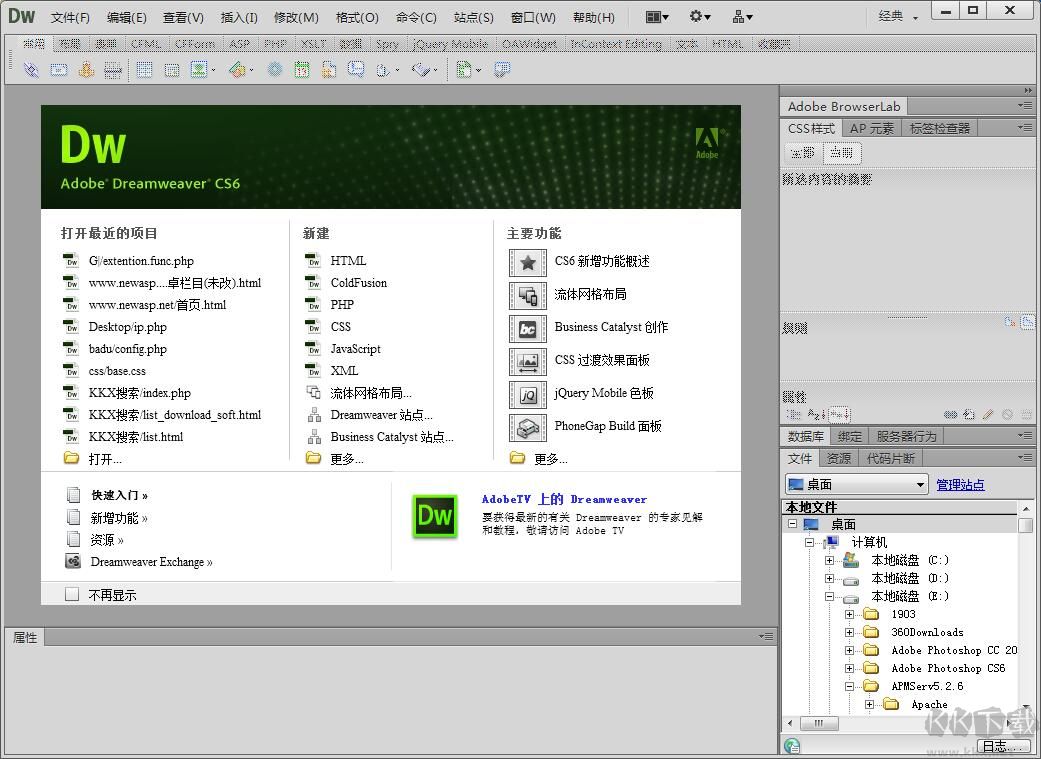Check the 不再显示 checkbox
The height and width of the screenshot is (759, 1041).
(x=72, y=593)
